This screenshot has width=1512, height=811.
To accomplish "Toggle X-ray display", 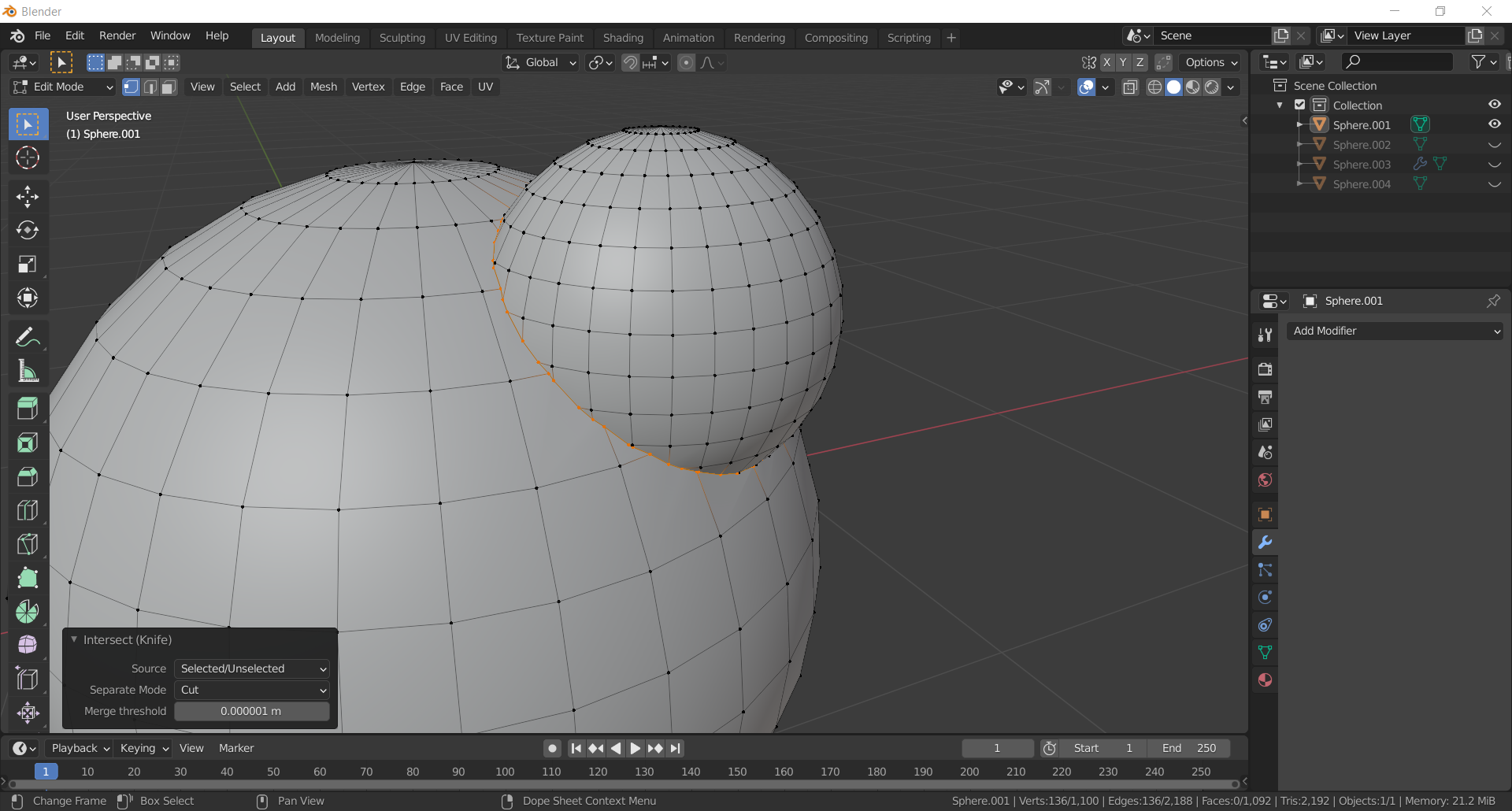I will coord(1130,87).
